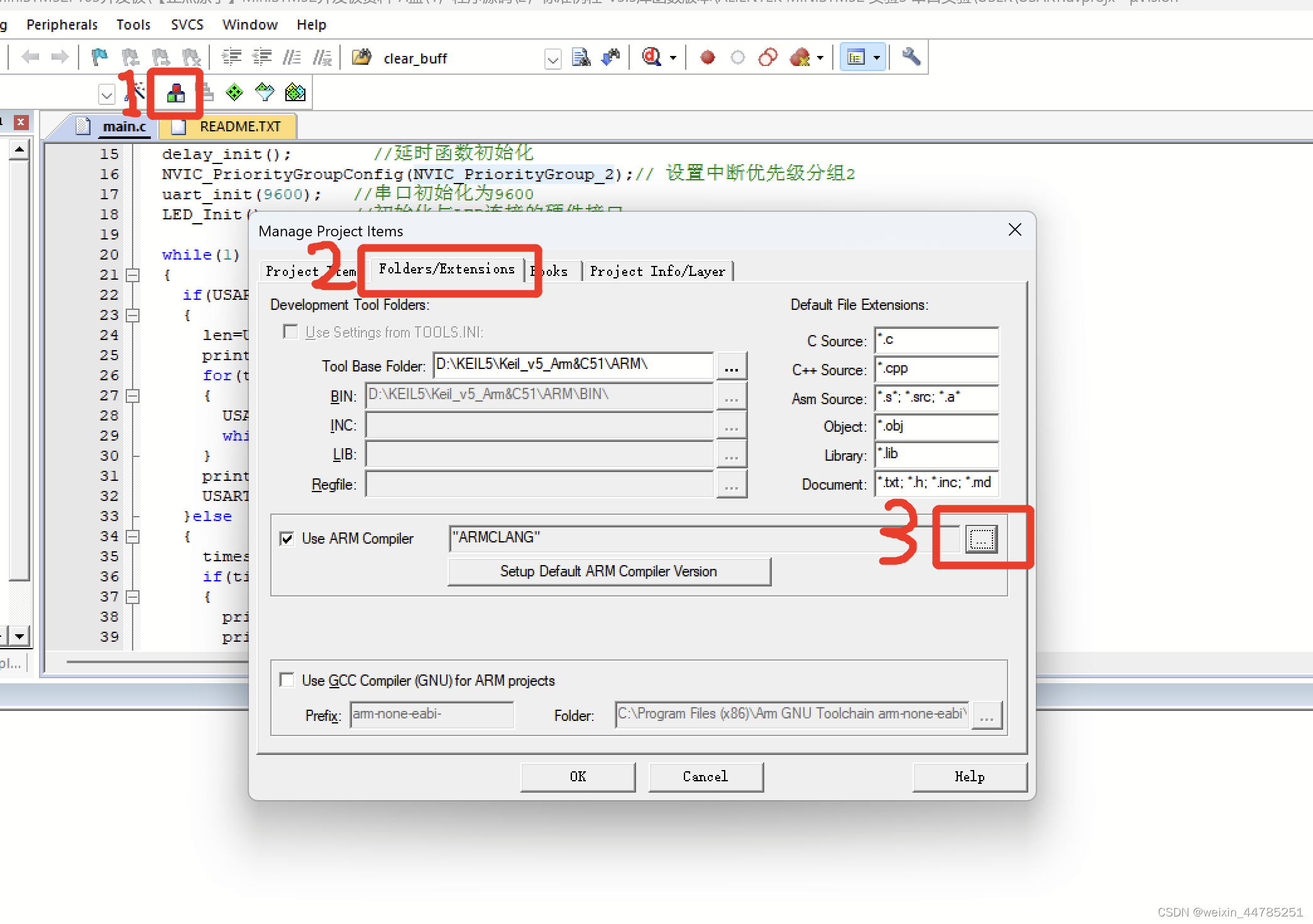Click Comment selection icon

coord(292,58)
